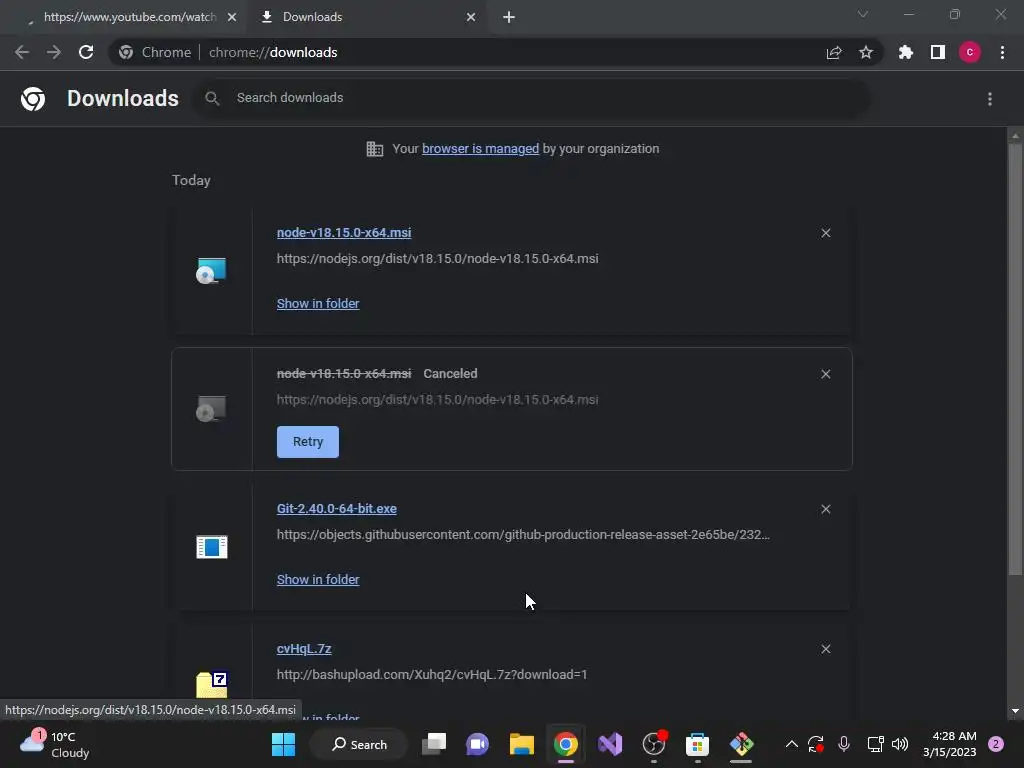Open Microsoft Store from the taskbar
This screenshot has width=1024, height=768.
pos(697,744)
